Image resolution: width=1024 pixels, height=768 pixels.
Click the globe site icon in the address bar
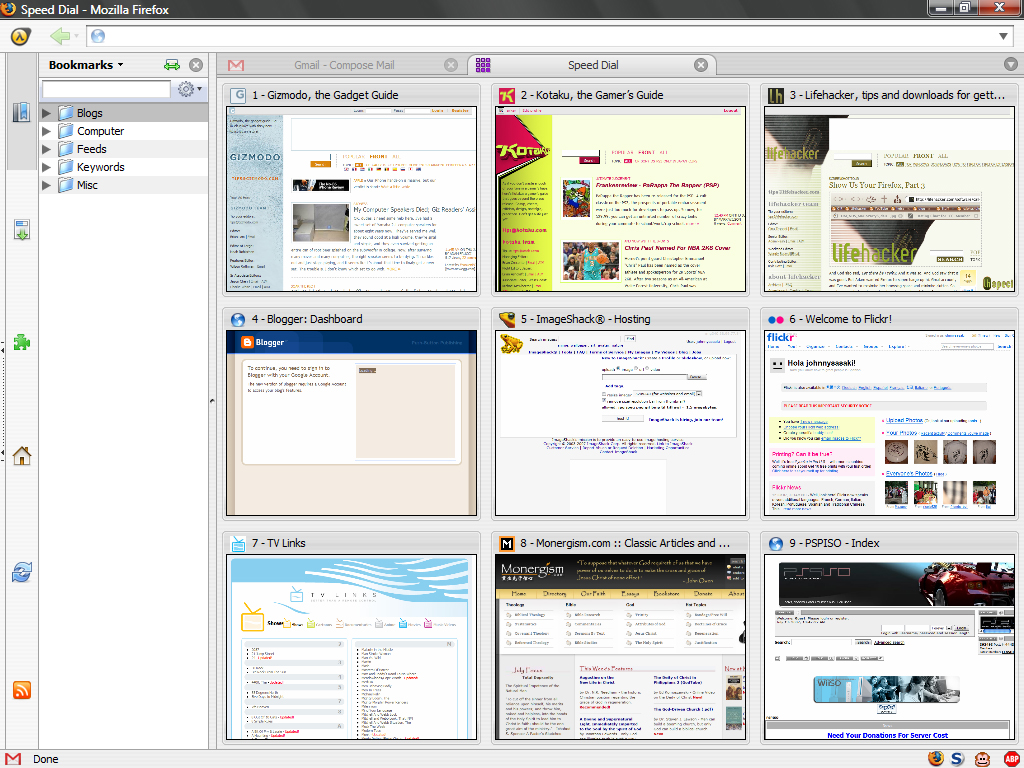click(x=98, y=36)
